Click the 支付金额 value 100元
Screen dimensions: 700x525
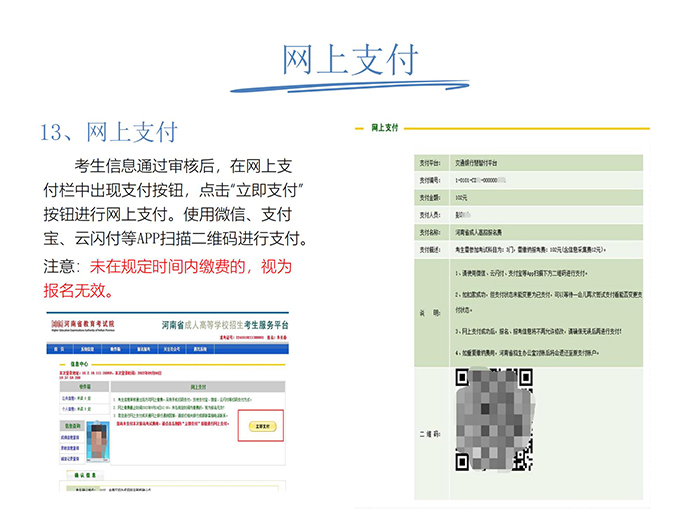pyautogui.click(x=462, y=197)
